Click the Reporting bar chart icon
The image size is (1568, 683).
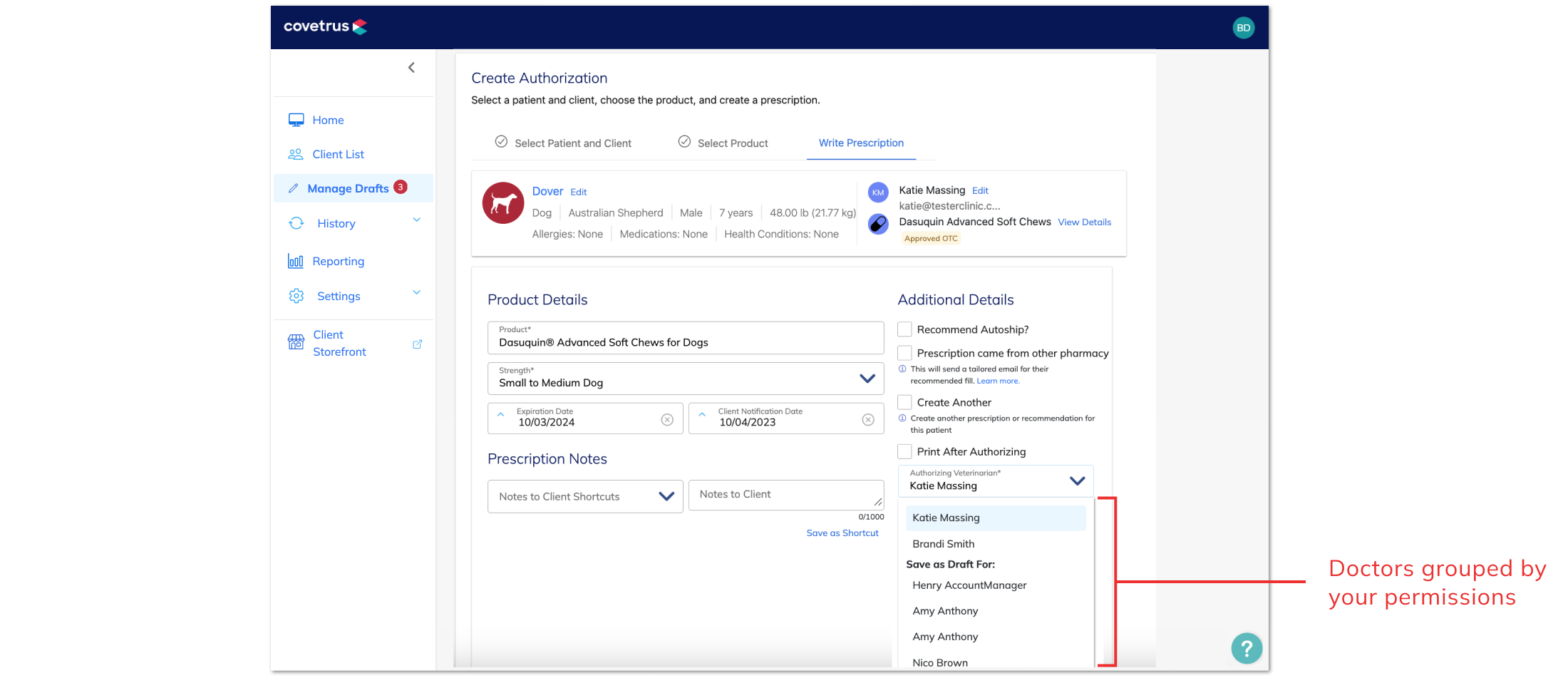pyautogui.click(x=296, y=261)
